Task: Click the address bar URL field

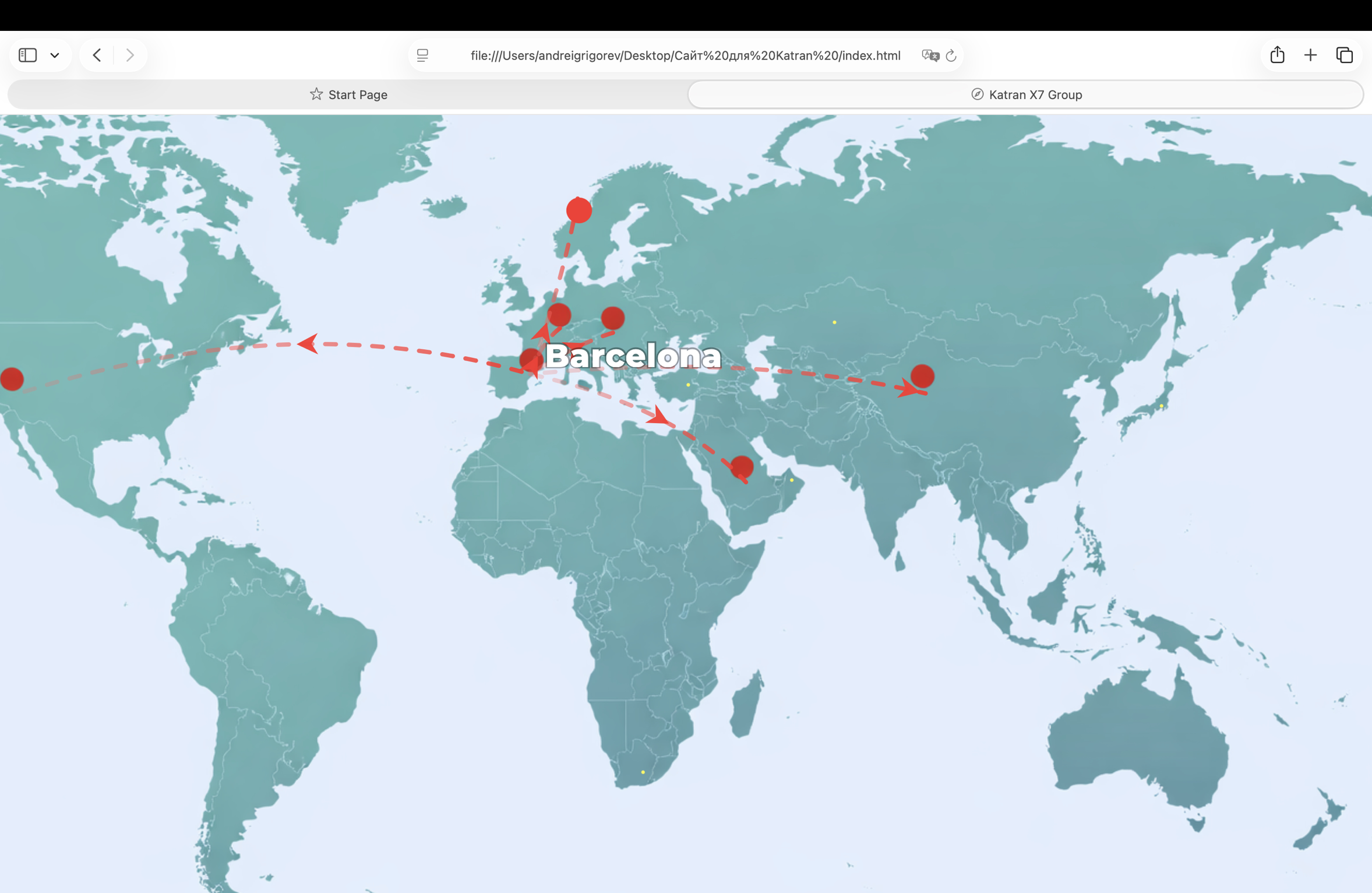Action: [x=685, y=55]
